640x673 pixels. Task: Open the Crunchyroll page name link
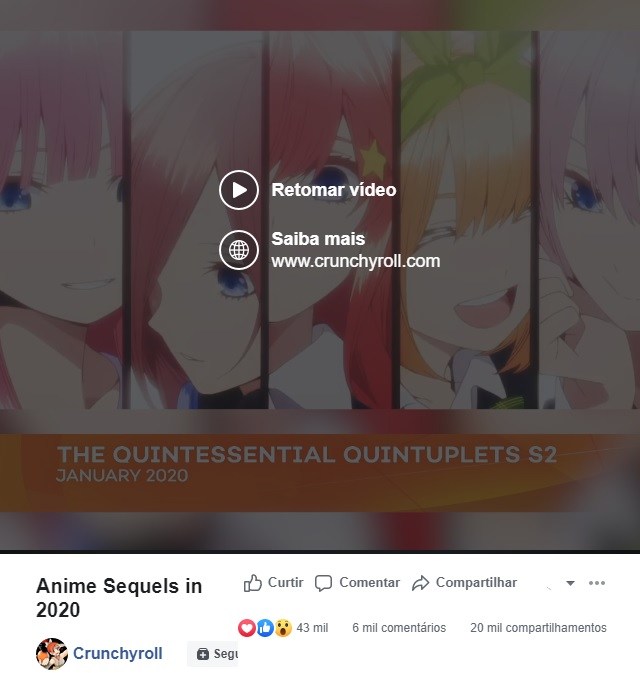(x=118, y=653)
